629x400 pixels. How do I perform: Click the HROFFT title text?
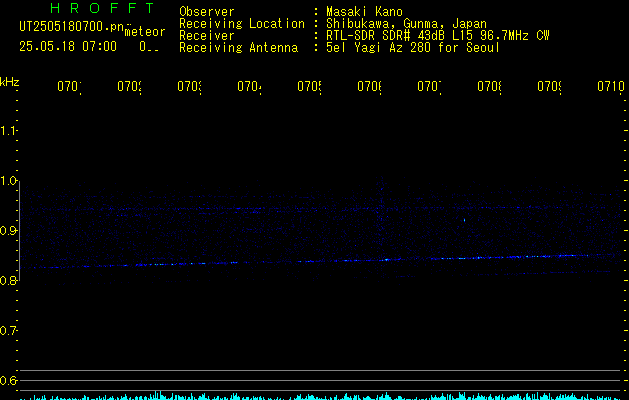pos(103,8)
